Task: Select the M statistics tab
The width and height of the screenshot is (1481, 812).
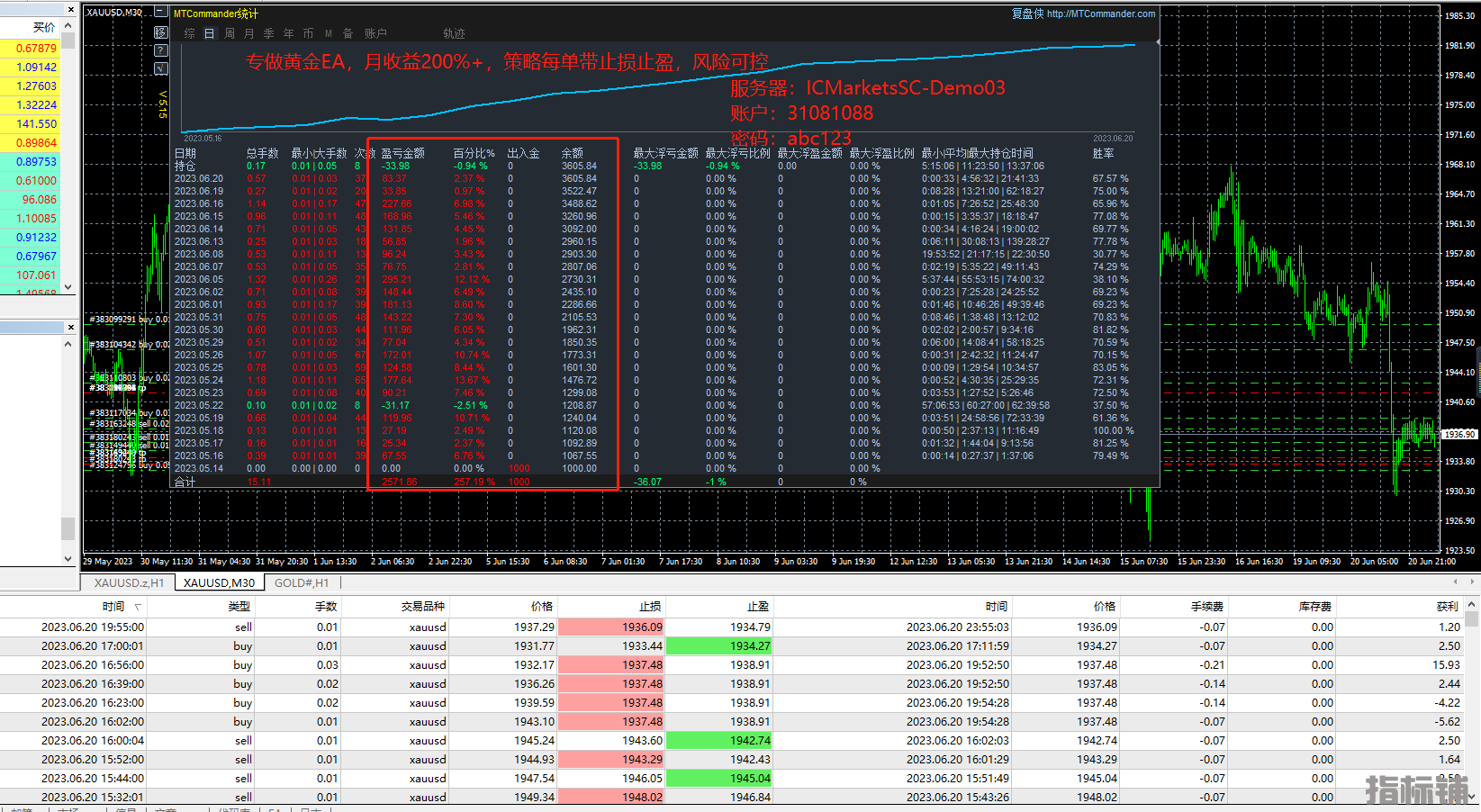Action: pyautogui.click(x=329, y=33)
